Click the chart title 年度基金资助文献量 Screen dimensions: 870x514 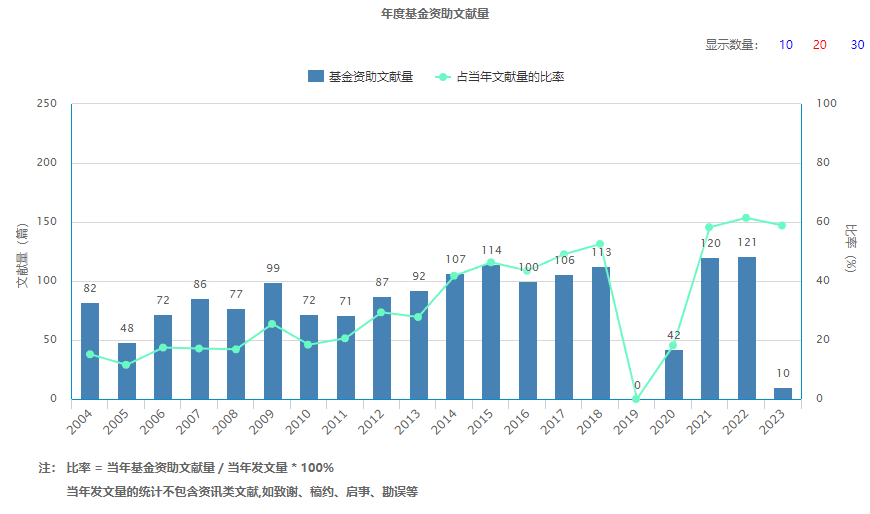click(435, 14)
